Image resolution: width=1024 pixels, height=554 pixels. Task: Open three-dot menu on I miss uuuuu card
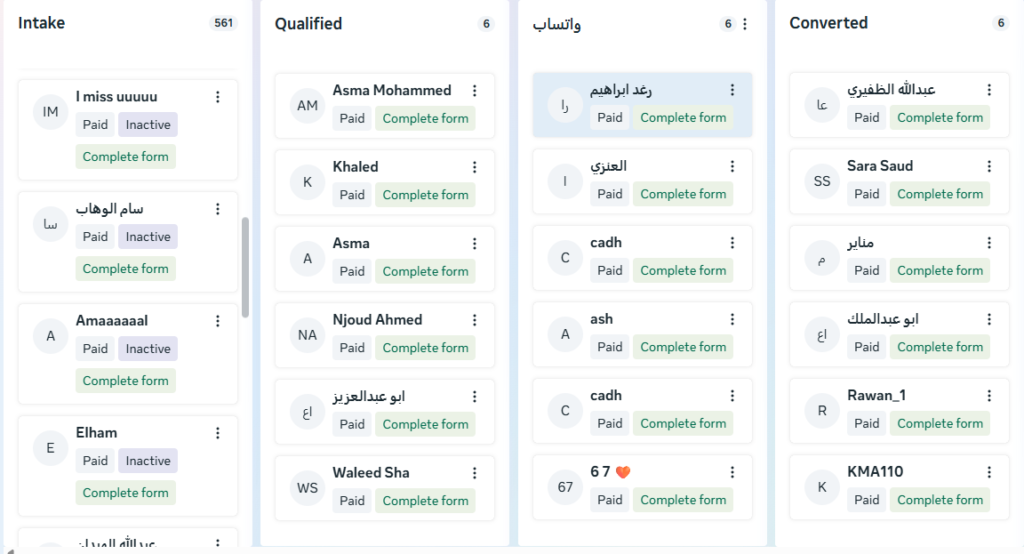[218, 97]
